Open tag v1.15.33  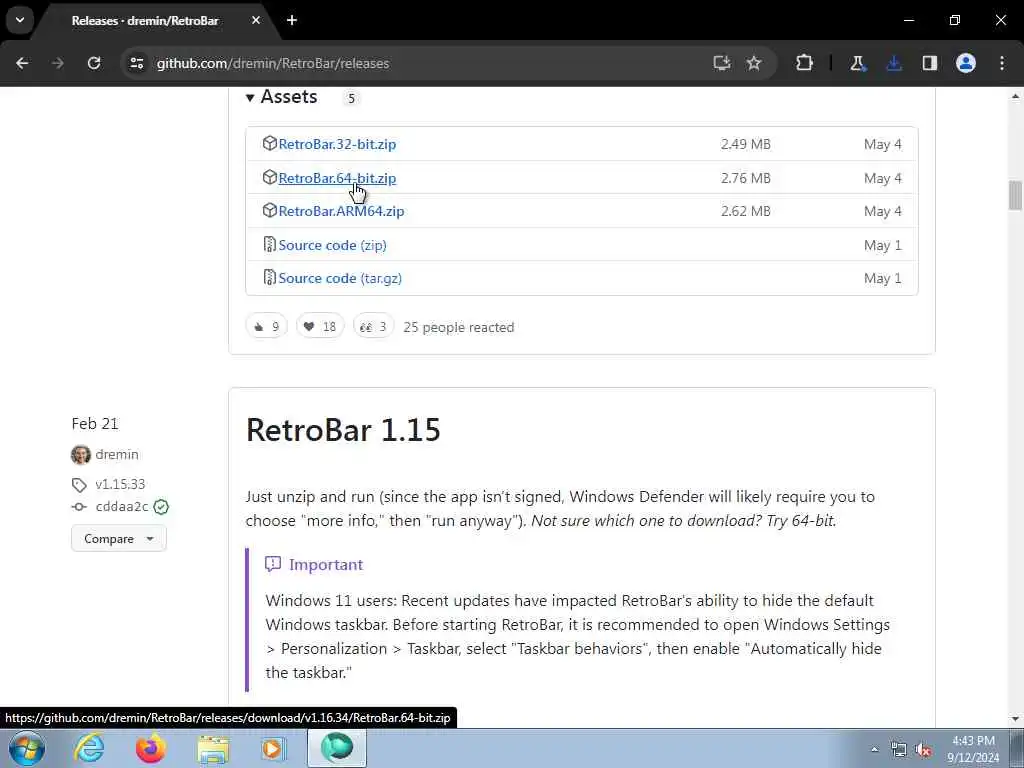click(x=120, y=485)
